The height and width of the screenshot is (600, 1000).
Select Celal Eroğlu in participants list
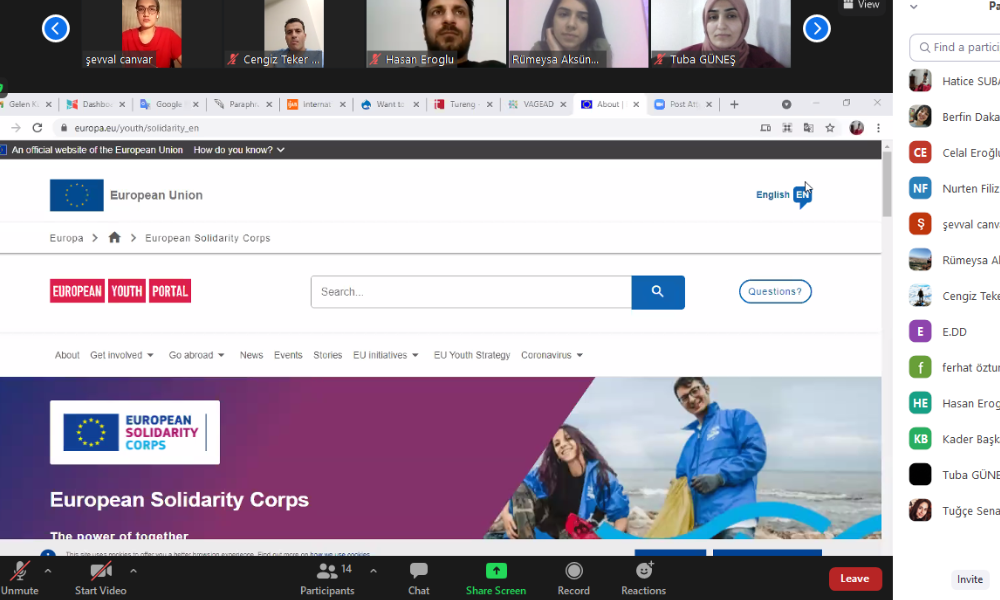[x=954, y=153]
